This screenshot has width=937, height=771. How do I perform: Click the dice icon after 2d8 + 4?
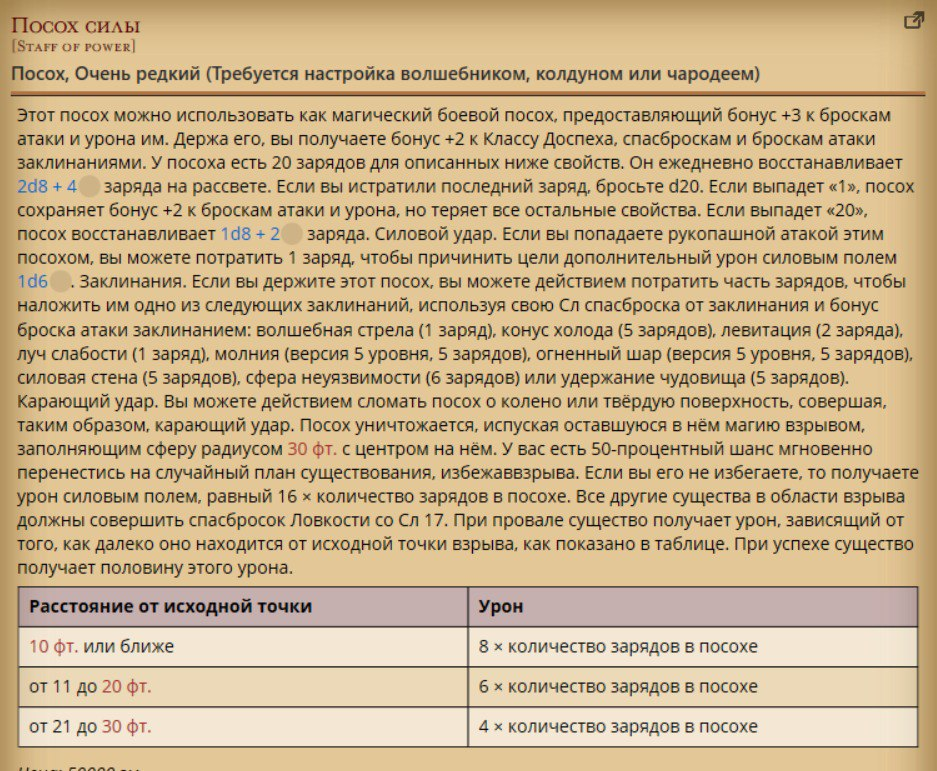90,186
